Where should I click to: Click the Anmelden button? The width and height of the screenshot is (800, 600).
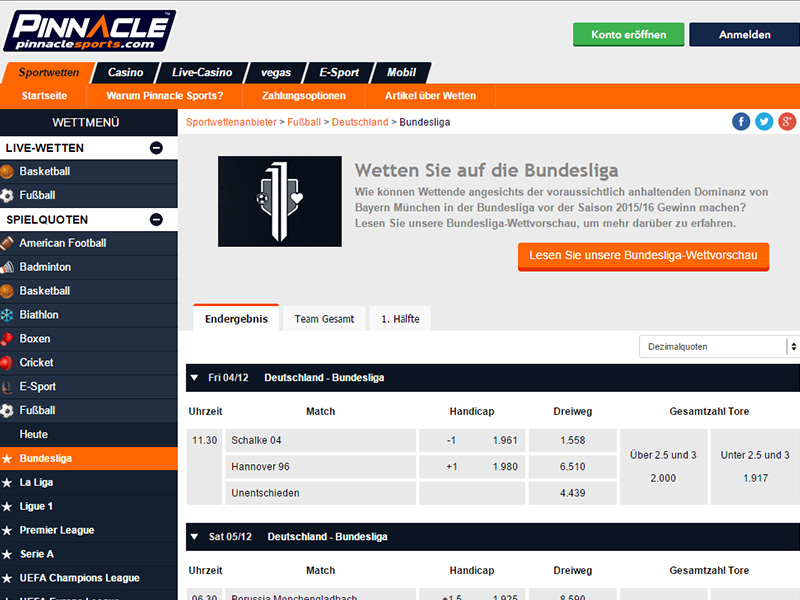pos(744,34)
